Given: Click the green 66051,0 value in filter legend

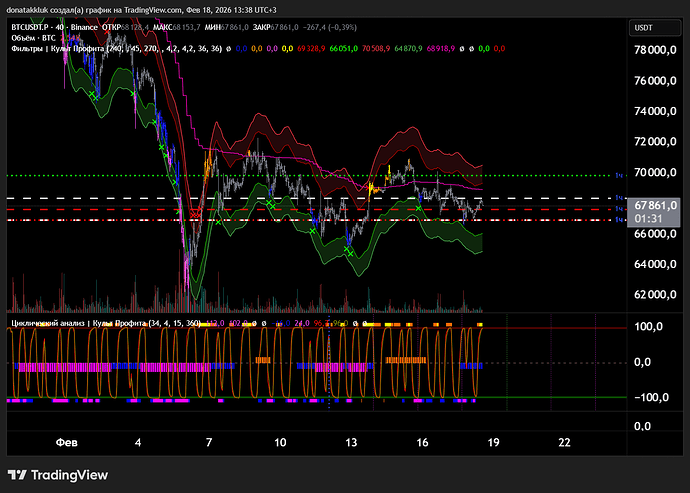Looking at the screenshot, I should tap(344, 47).
